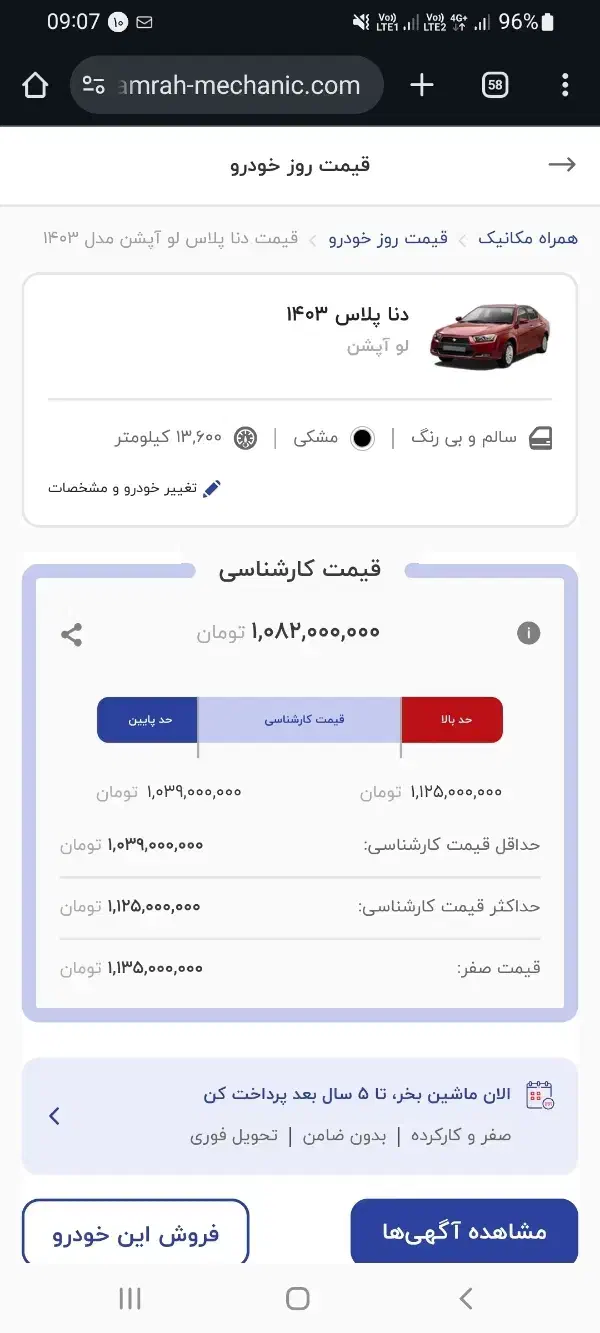Tap the calendar icon on the installment banner
The height and width of the screenshot is (1333, 600).
click(538, 1096)
